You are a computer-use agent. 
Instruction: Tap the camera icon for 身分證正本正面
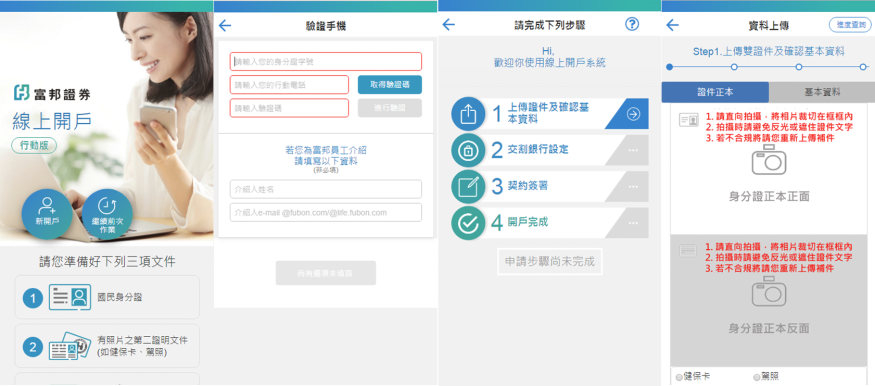[x=769, y=160]
